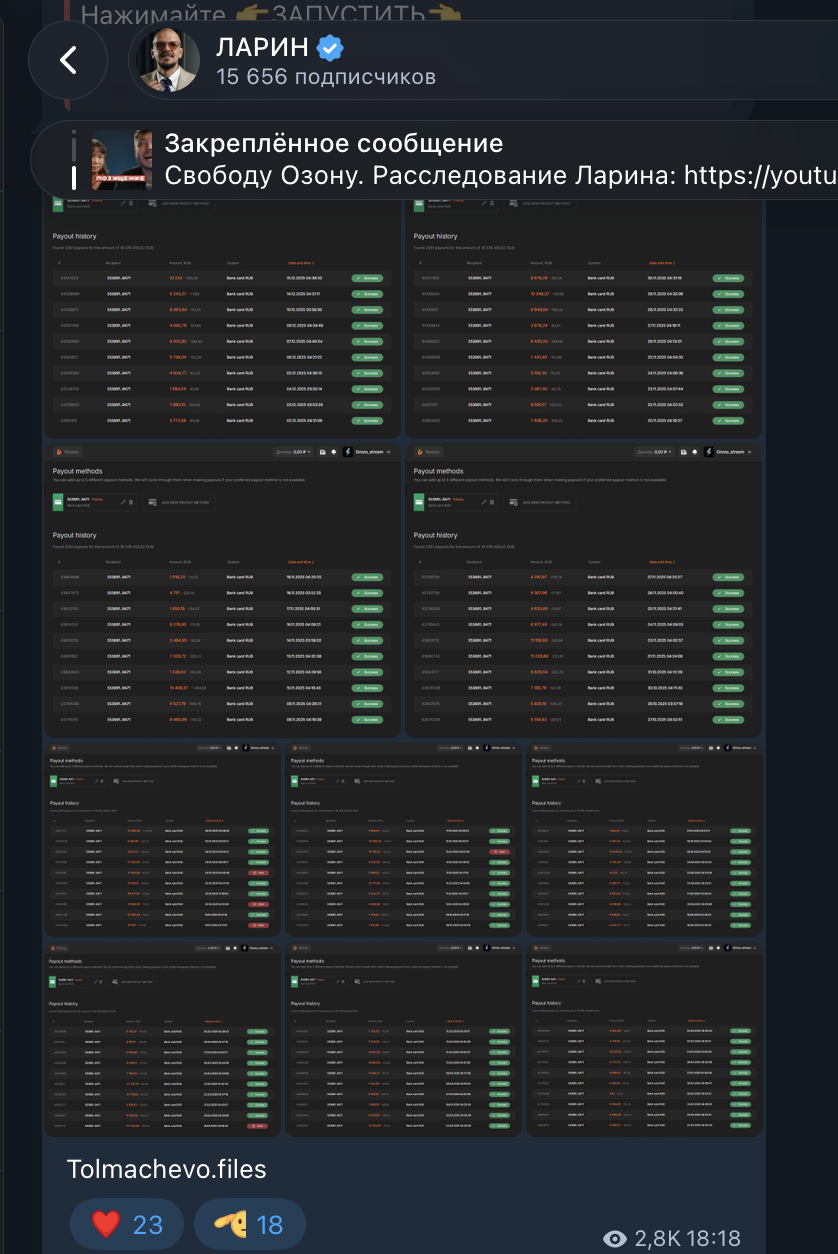
Task: Add a heart reaction showing 23
Action: pos(127,1225)
